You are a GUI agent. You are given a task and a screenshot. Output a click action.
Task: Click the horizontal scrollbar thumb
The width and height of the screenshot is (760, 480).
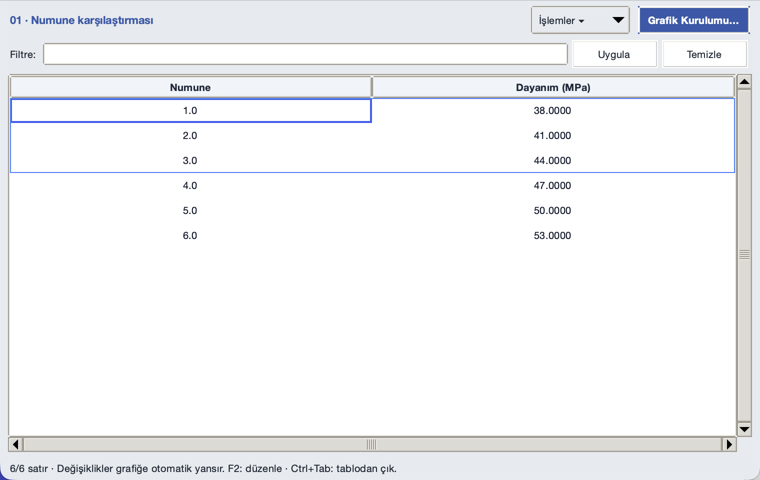point(372,444)
